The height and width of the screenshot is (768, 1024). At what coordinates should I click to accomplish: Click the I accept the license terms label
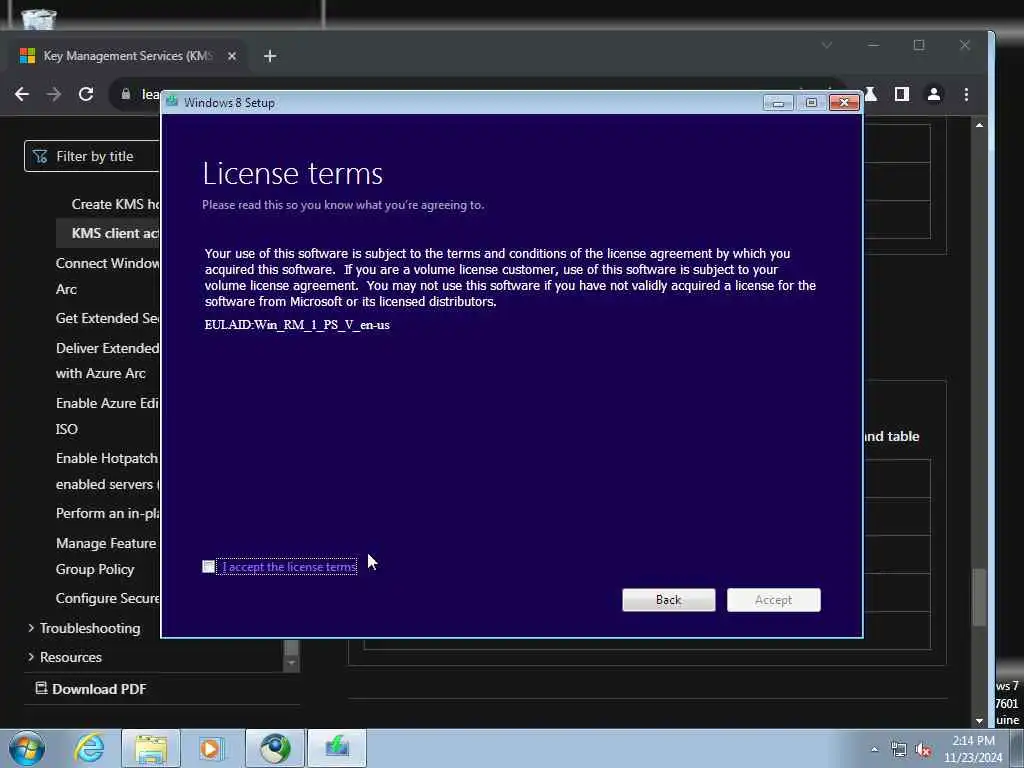click(289, 567)
